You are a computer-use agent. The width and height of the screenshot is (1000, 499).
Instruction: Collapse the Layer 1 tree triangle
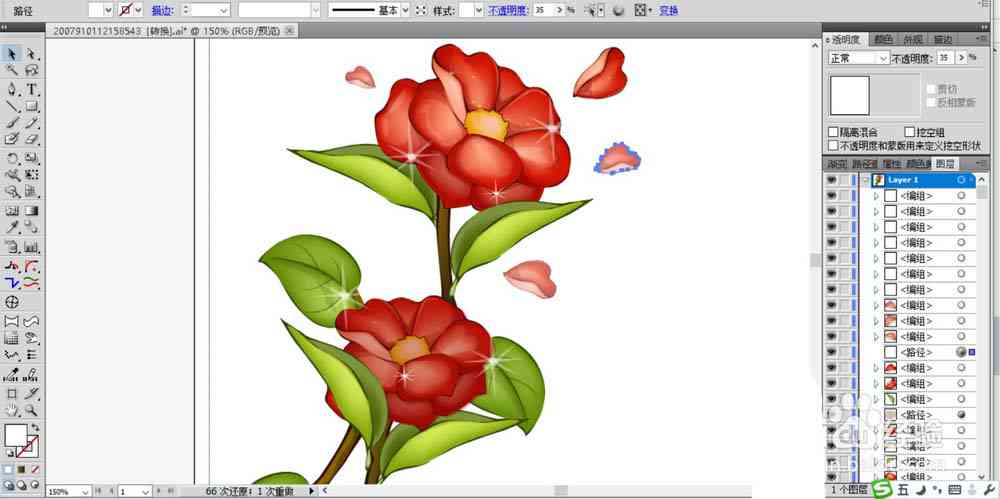pyautogui.click(x=865, y=181)
